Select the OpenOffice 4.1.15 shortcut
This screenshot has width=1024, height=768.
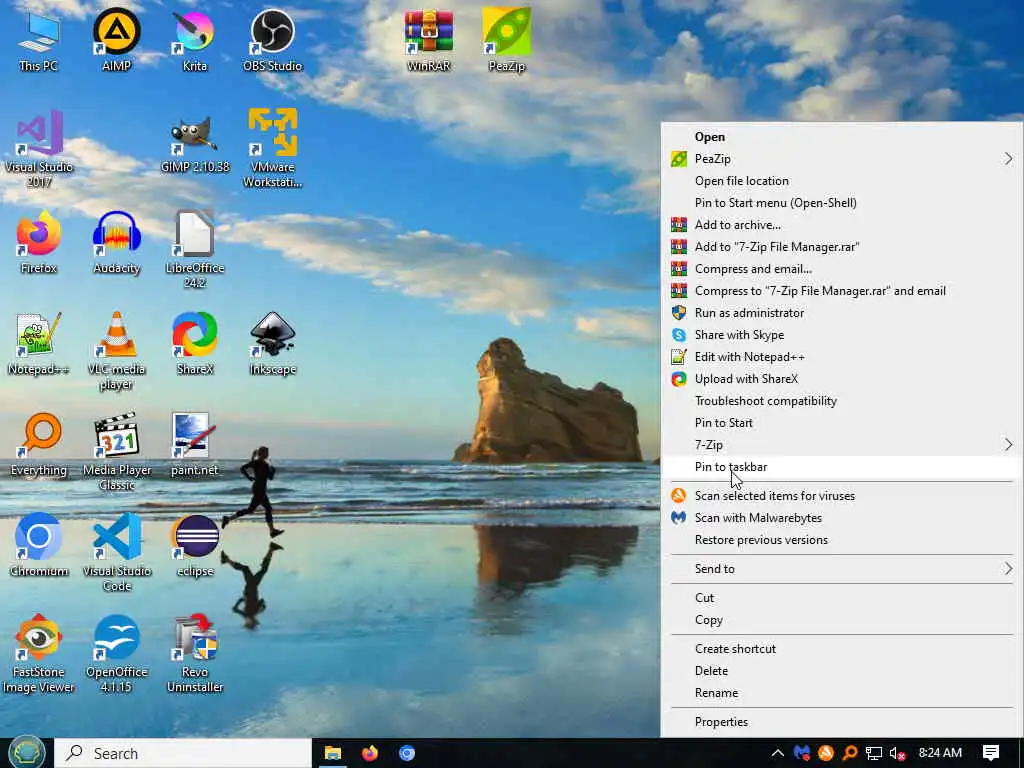(117, 654)
